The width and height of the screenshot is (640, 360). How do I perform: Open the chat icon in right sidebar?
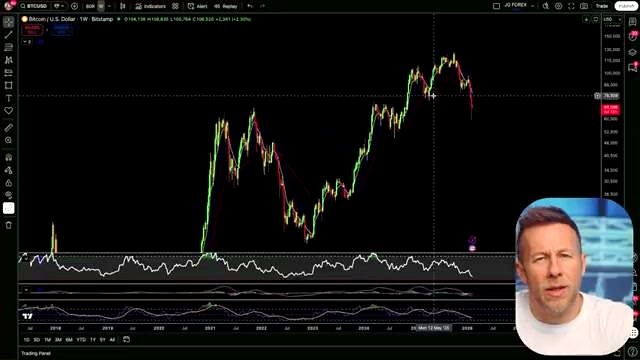tap(633, 67)
